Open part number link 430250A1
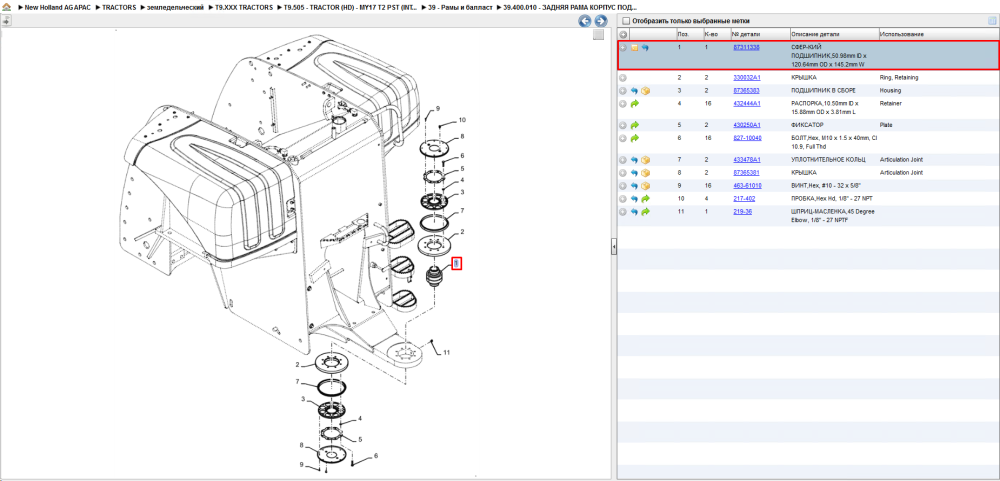This screenshot has height=481, width=1000. (746, 125)
